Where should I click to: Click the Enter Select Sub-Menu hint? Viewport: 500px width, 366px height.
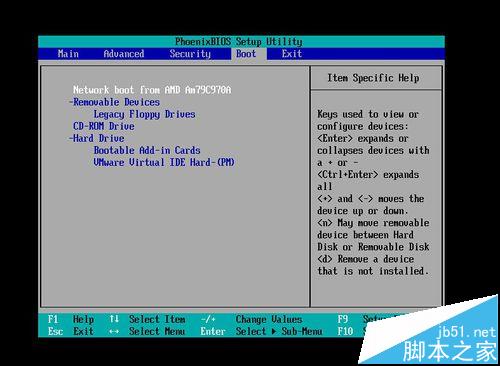(261, 331)
